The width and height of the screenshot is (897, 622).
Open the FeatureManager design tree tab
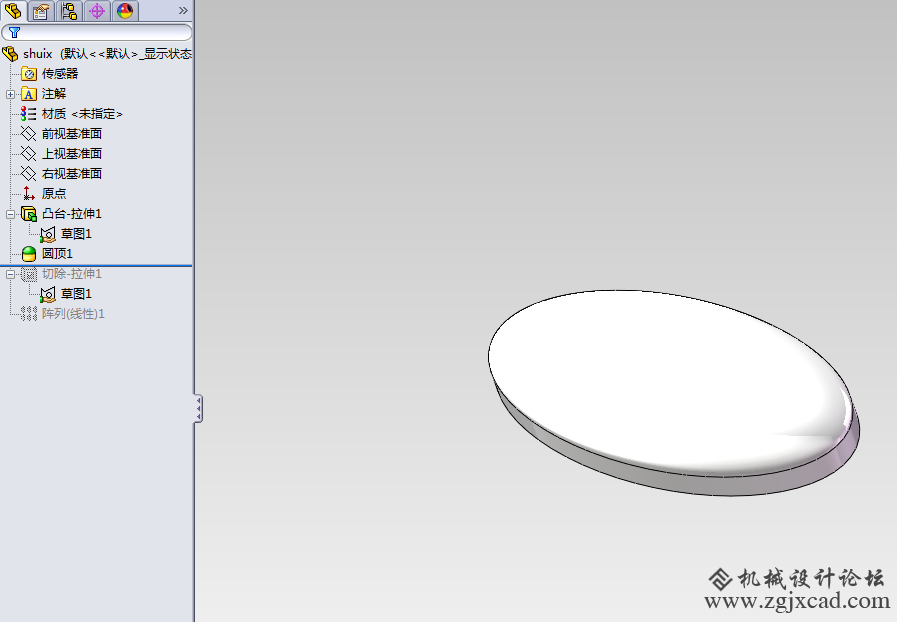click(13, 11)
